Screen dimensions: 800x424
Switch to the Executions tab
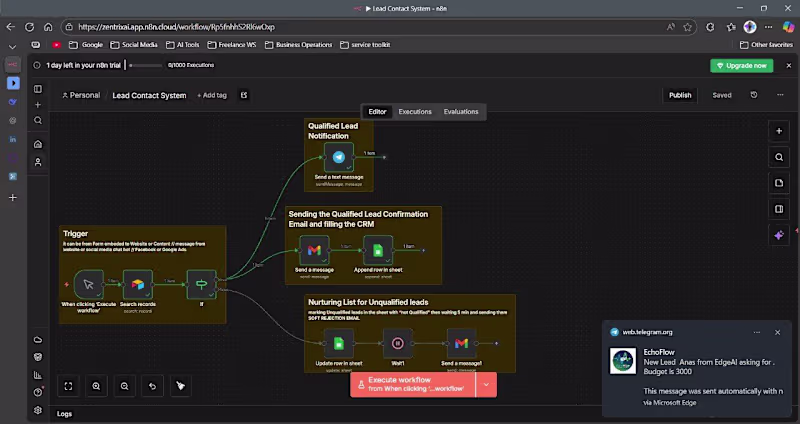coord(415,112)
